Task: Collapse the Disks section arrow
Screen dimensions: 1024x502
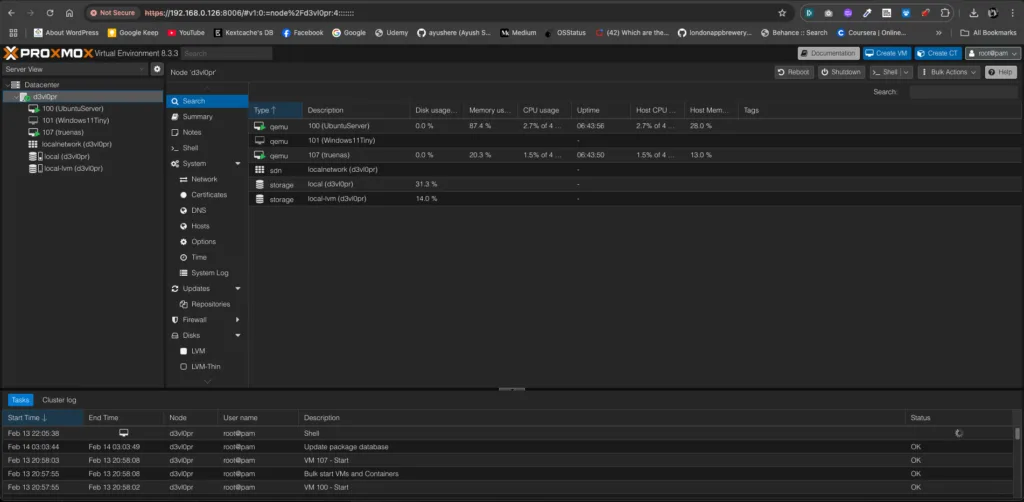Action: click(x=238, y=336)
